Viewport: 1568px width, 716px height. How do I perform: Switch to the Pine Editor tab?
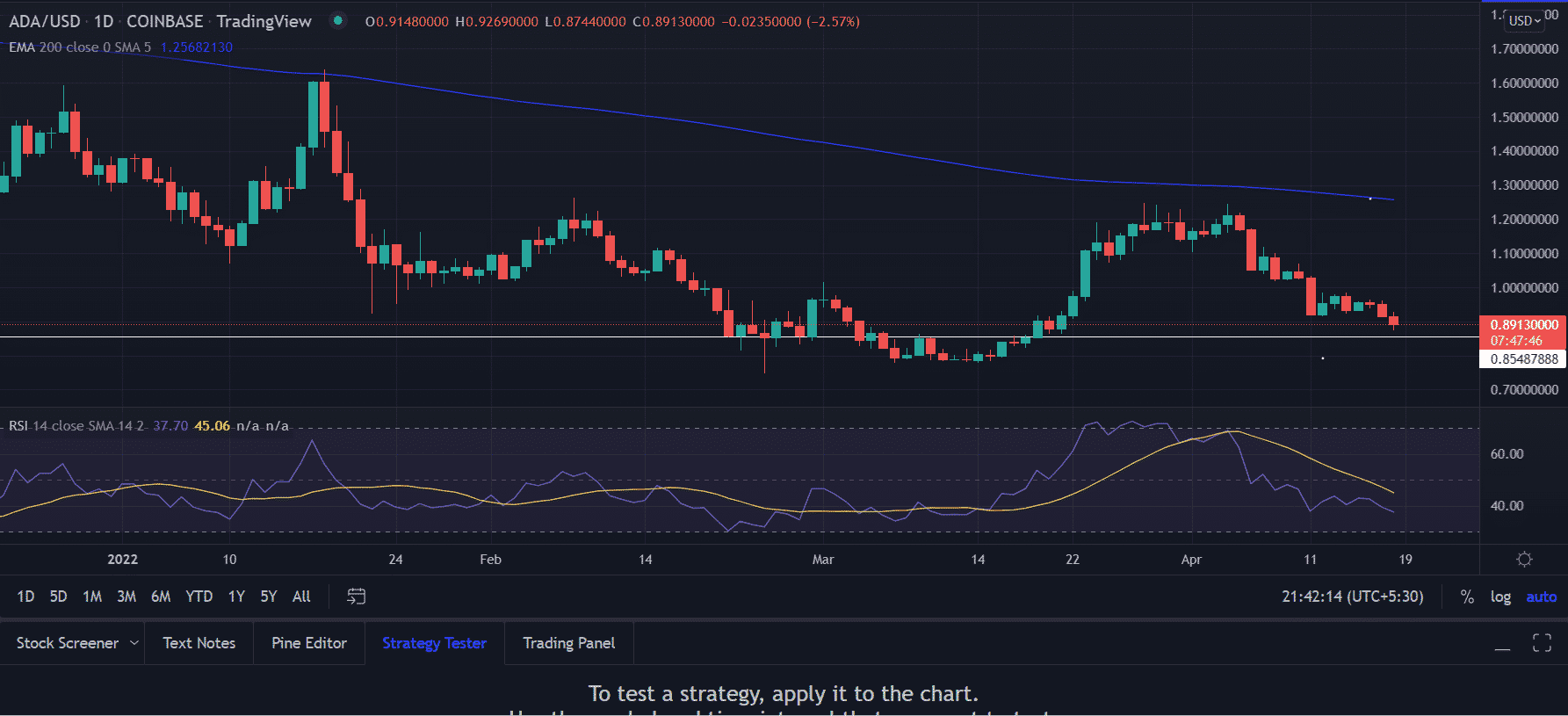309,643
